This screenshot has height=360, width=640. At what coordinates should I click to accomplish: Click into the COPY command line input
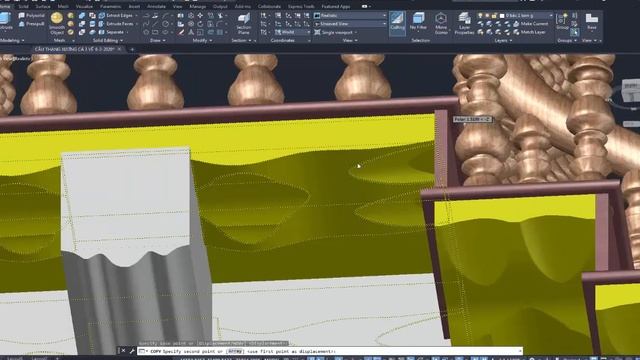coord(331,351)
